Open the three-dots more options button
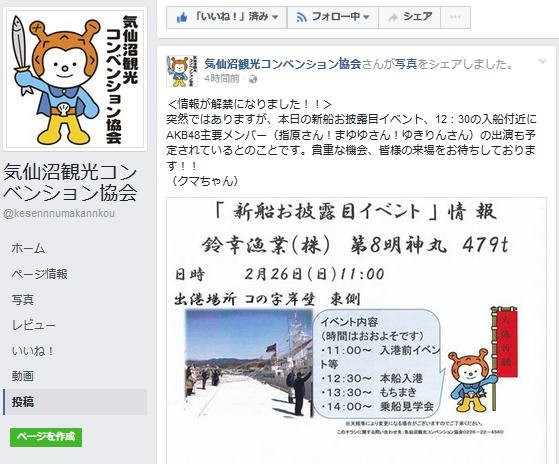Viewport: 559px width, 464px height. pos(455,17)
